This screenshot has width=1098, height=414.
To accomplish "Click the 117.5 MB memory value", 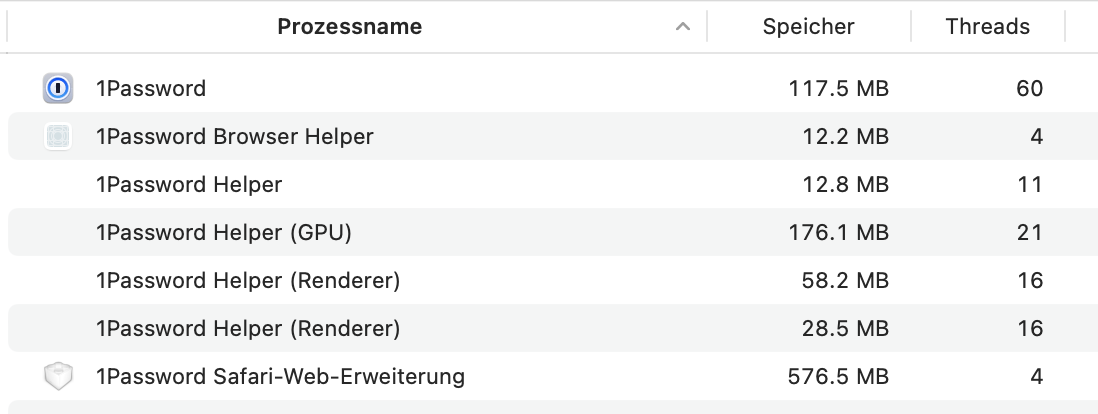I will (x=838, y=89).
